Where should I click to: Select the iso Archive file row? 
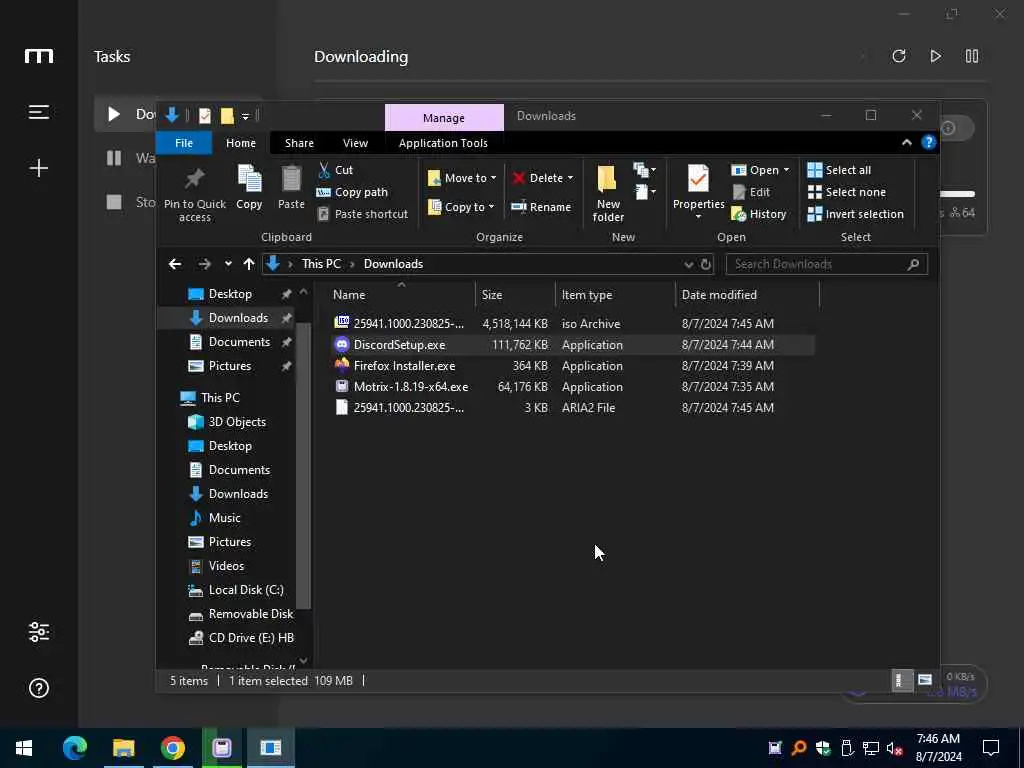[x=571, y=323]
